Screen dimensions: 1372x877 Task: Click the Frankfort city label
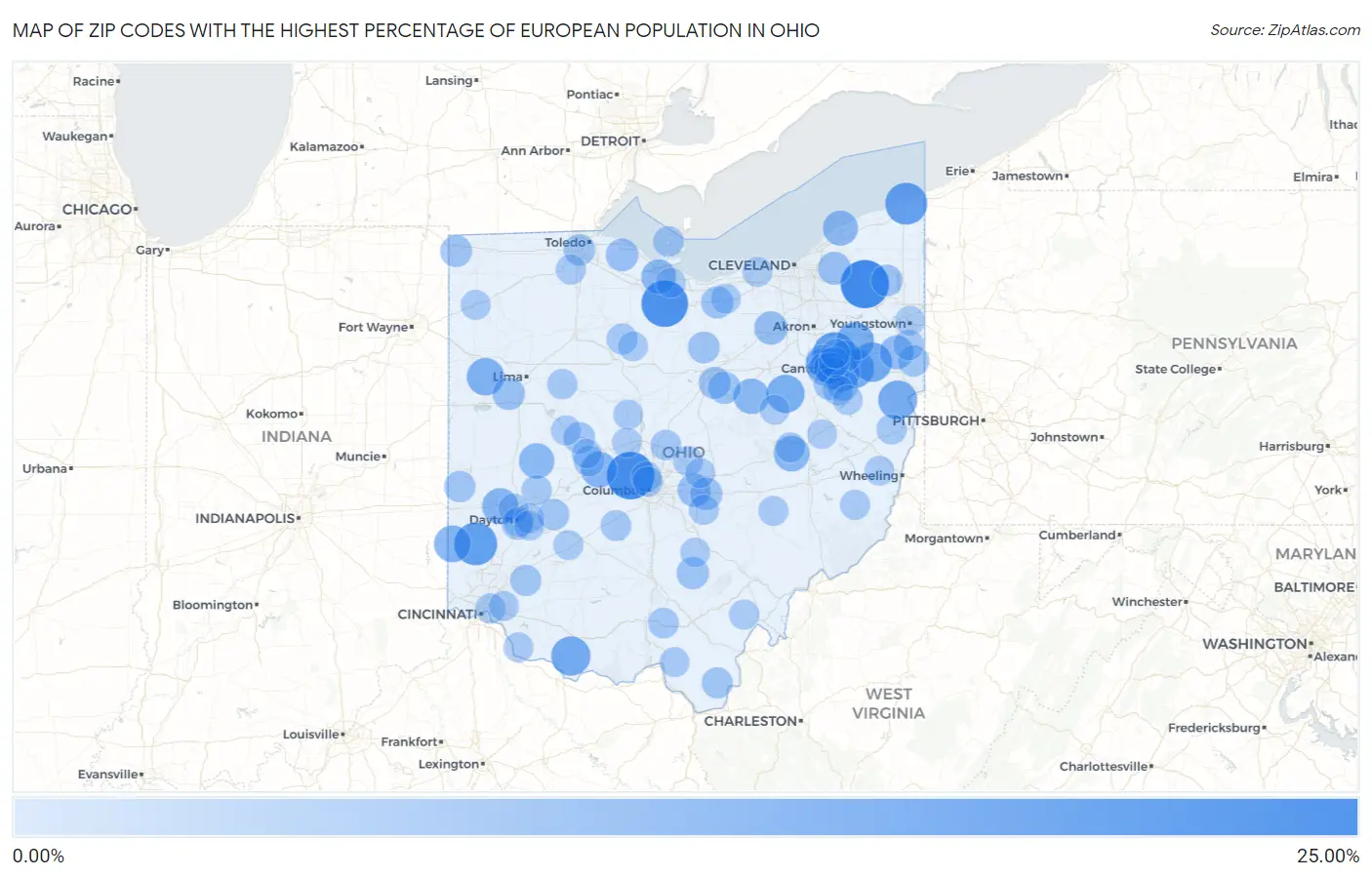(x=409, y=741)
